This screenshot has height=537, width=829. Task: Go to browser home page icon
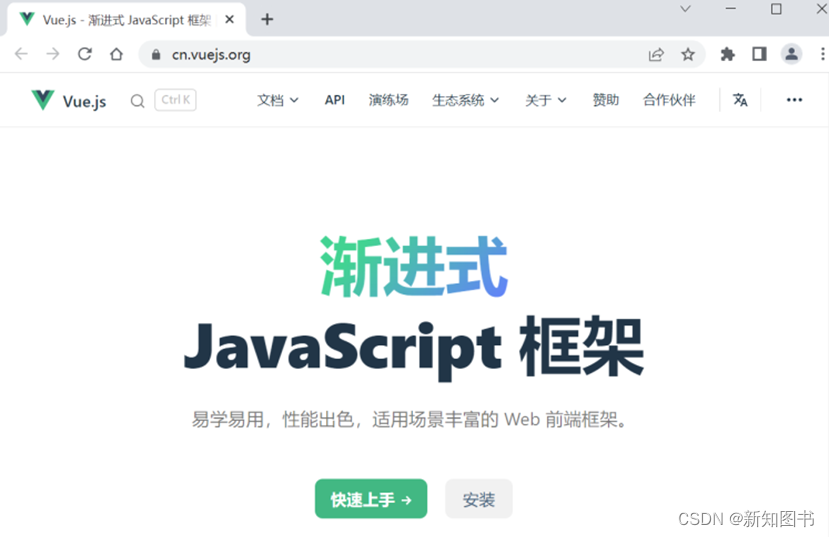point(116,54)
